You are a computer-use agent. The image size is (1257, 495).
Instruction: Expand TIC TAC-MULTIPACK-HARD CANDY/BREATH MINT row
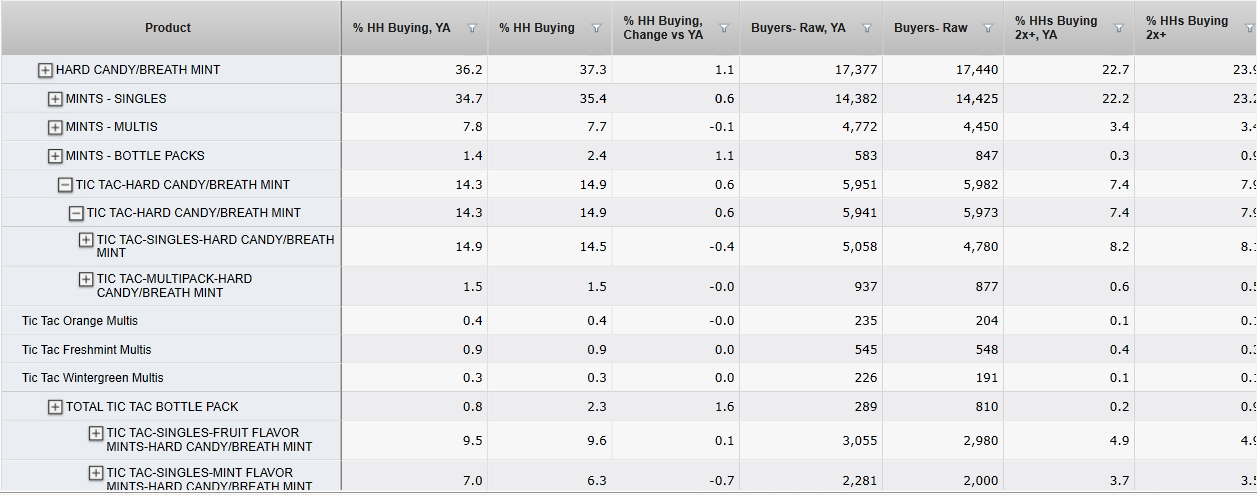point(86,279)
